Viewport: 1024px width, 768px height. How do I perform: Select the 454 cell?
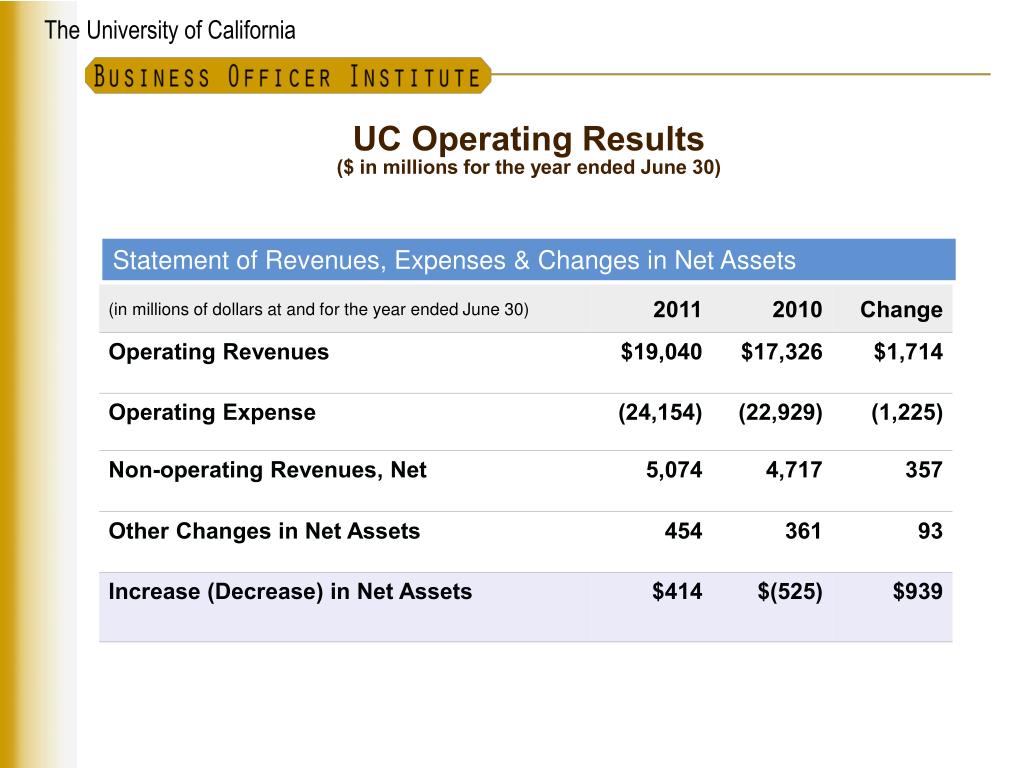pyautogui.click(x=683, y=531)
